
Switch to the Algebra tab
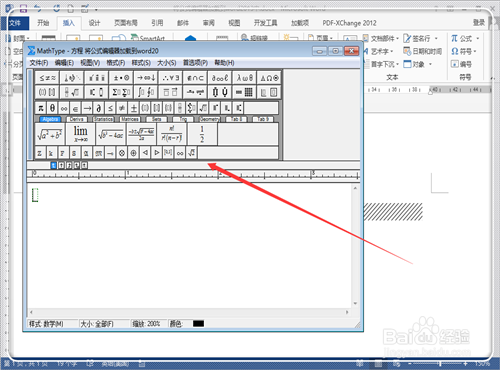(50, 119)
